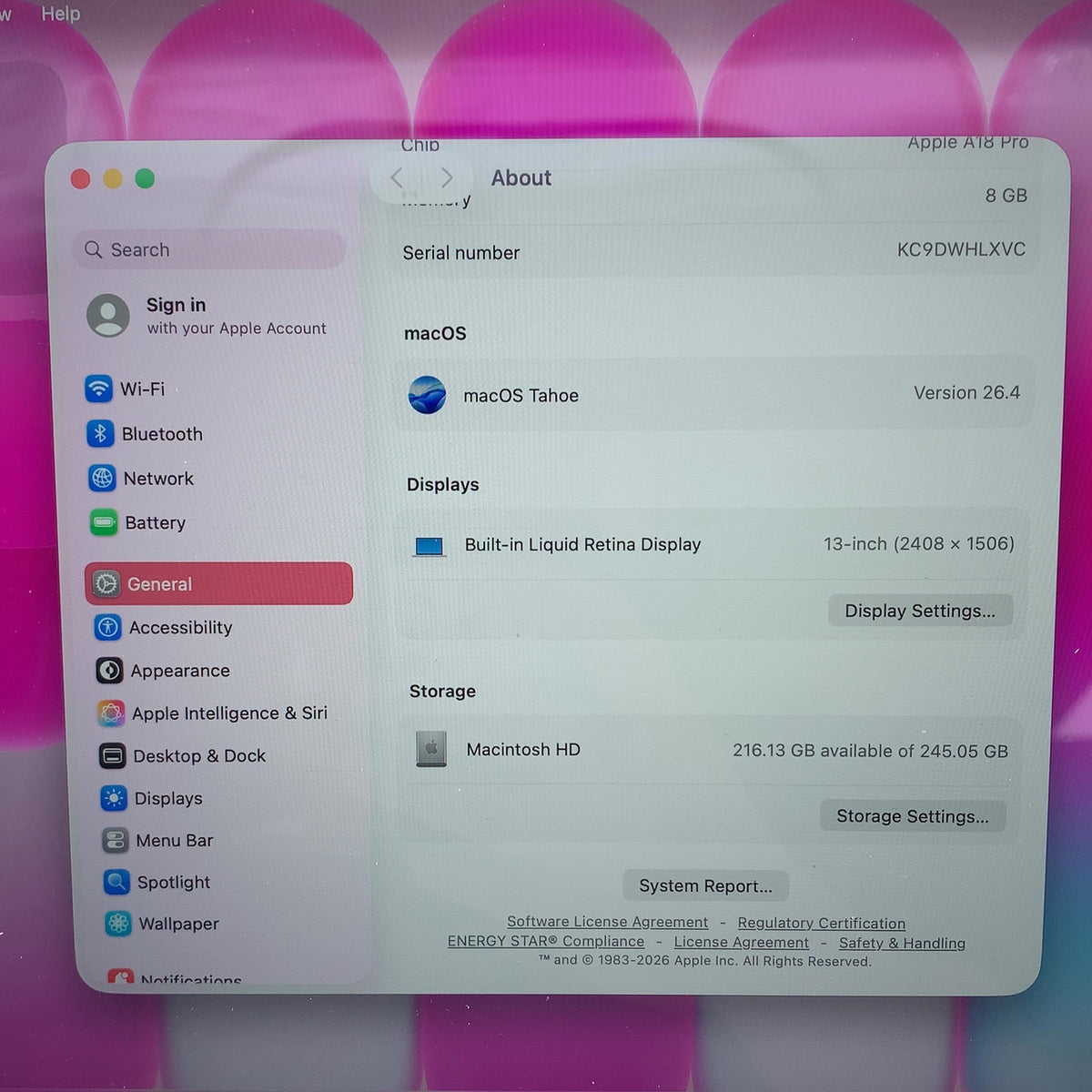The width and height of the screenshot is (1092, 1092).
Task: Open Battery icon in sidebar
Action: click(x=104, y=522)
